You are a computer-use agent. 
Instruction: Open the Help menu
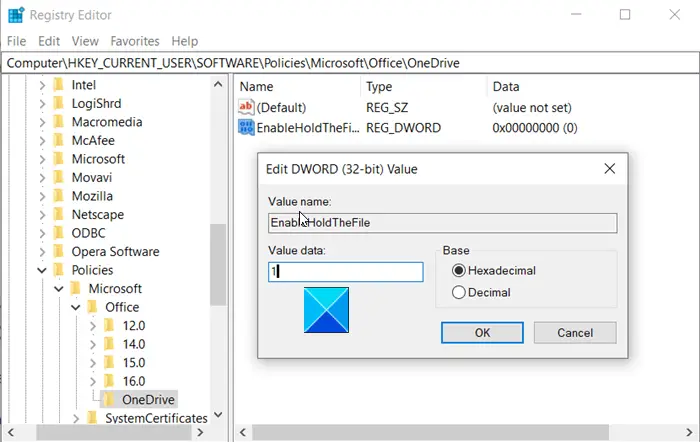(184, 41)
